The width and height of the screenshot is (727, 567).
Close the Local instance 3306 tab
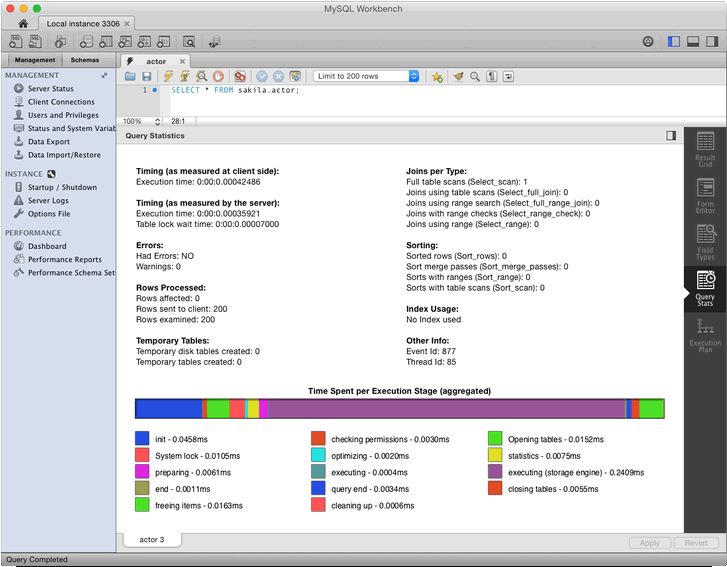127,24
